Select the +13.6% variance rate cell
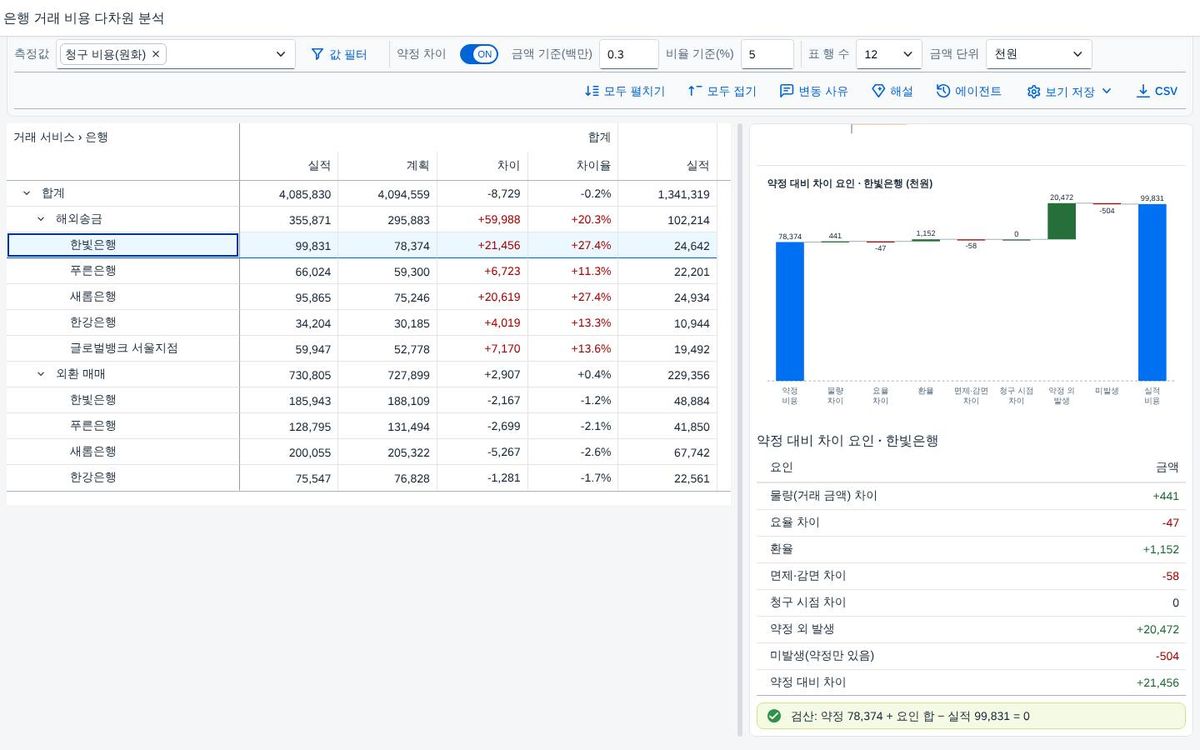 573,348
